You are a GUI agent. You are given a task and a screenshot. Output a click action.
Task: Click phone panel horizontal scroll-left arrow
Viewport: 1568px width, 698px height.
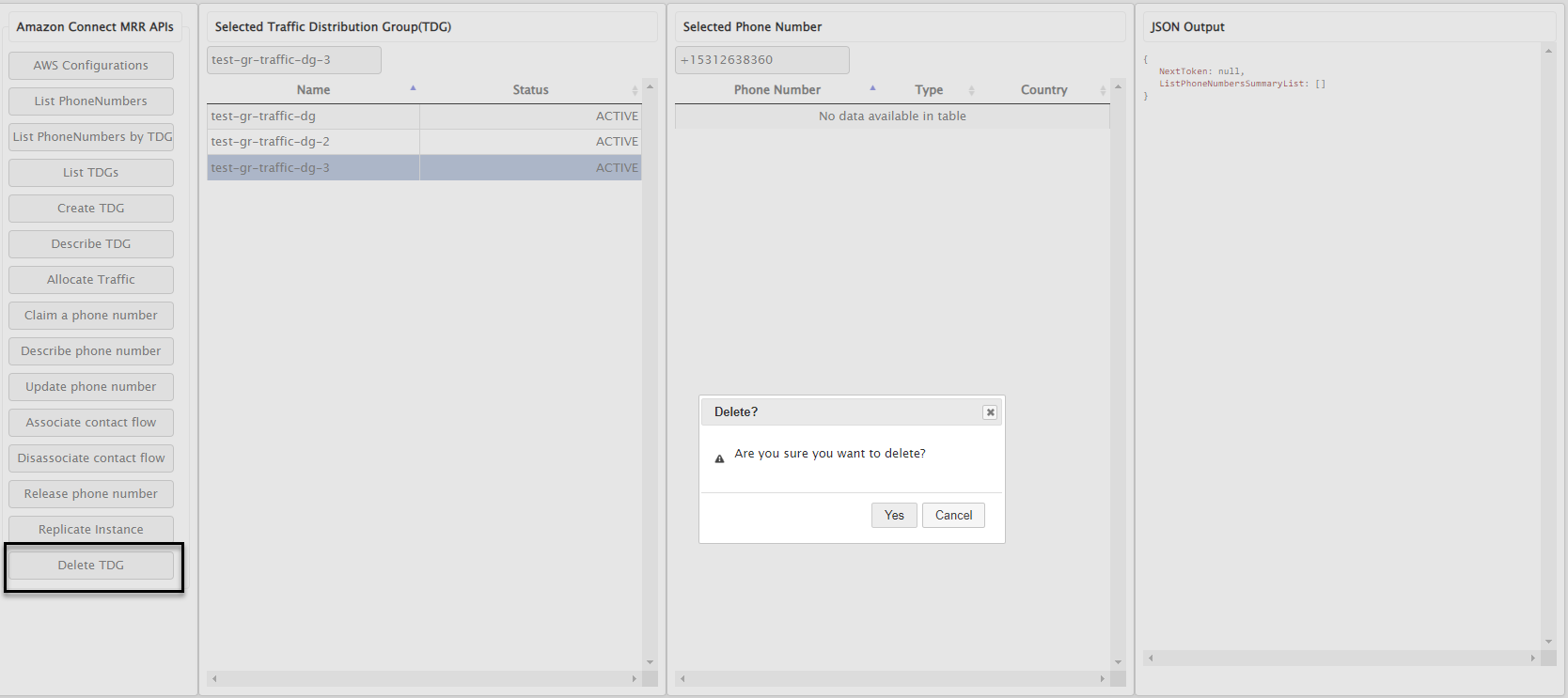pyautogui.click(x=682, y=678)
